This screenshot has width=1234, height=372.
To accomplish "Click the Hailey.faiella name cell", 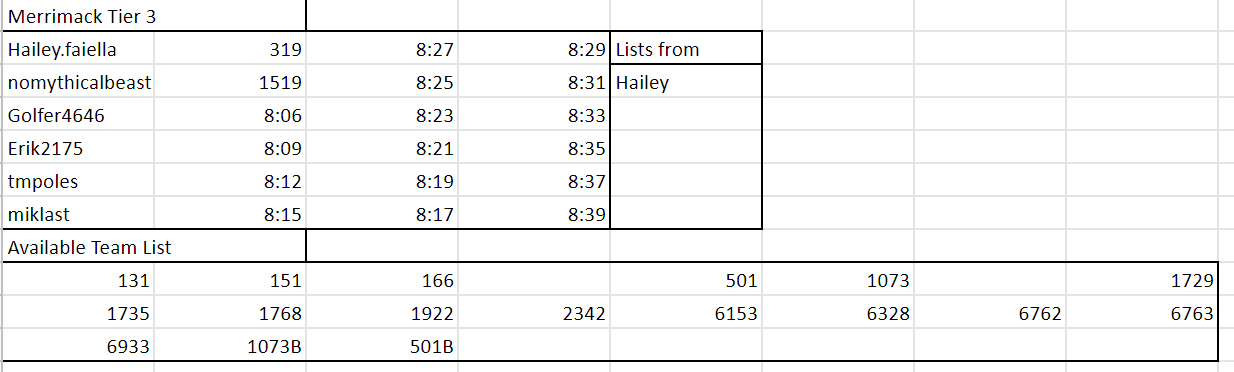I will [x=78, y=49].
